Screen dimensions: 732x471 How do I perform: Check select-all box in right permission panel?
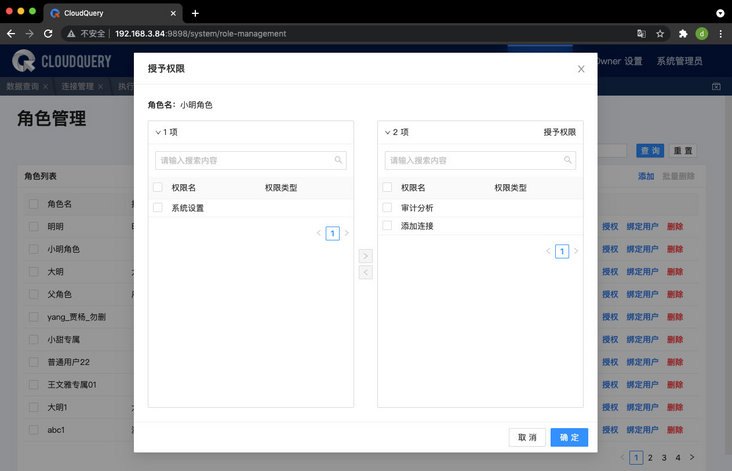tap(387, 187)
